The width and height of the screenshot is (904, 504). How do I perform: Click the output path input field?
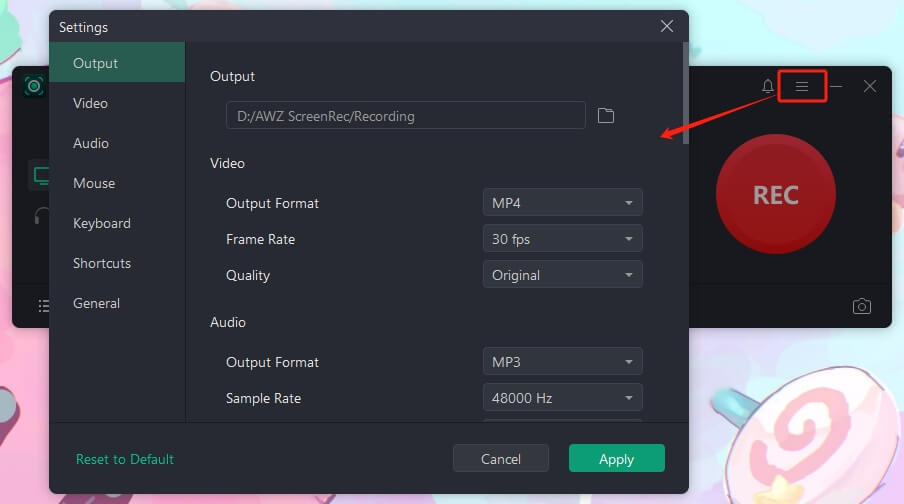click(x=405, y=116)
